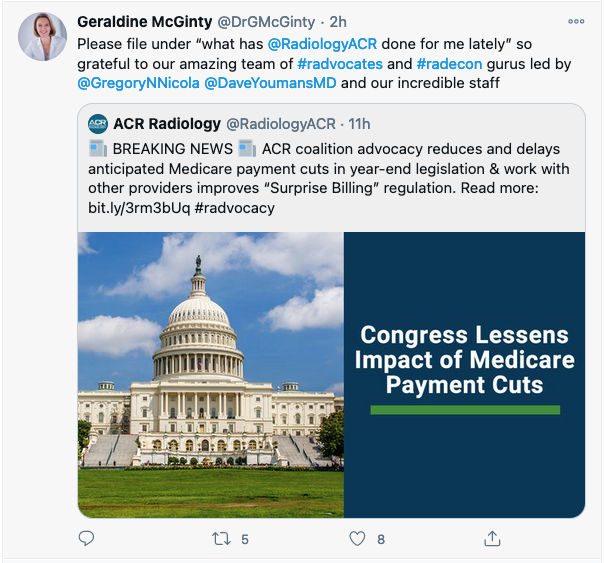The width and height of the screenshot is (605, 563).
Task: Open the #radecon hashtag
Action: pyautogui.click(x=451, y=64)
